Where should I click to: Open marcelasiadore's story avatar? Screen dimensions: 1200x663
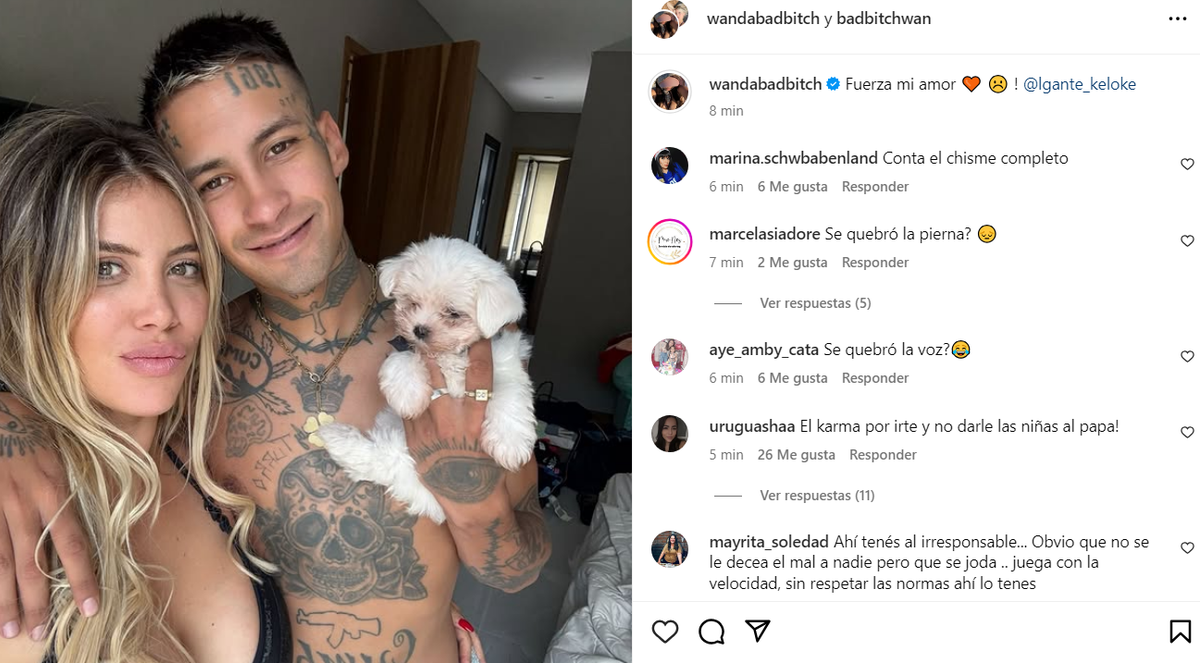pyautogui.click(x=669, y=241)
